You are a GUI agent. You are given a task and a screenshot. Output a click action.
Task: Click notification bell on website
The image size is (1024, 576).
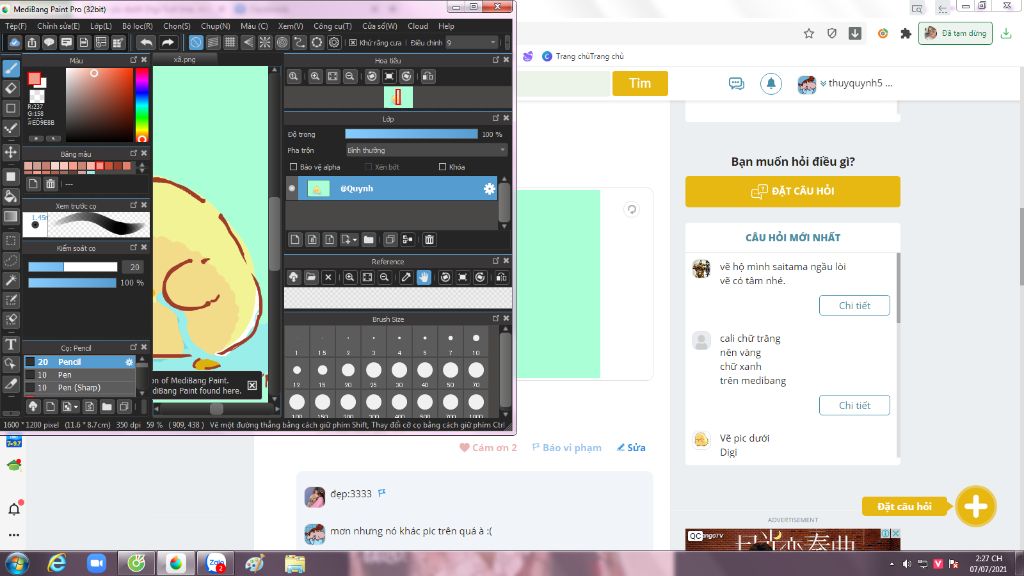771,84
